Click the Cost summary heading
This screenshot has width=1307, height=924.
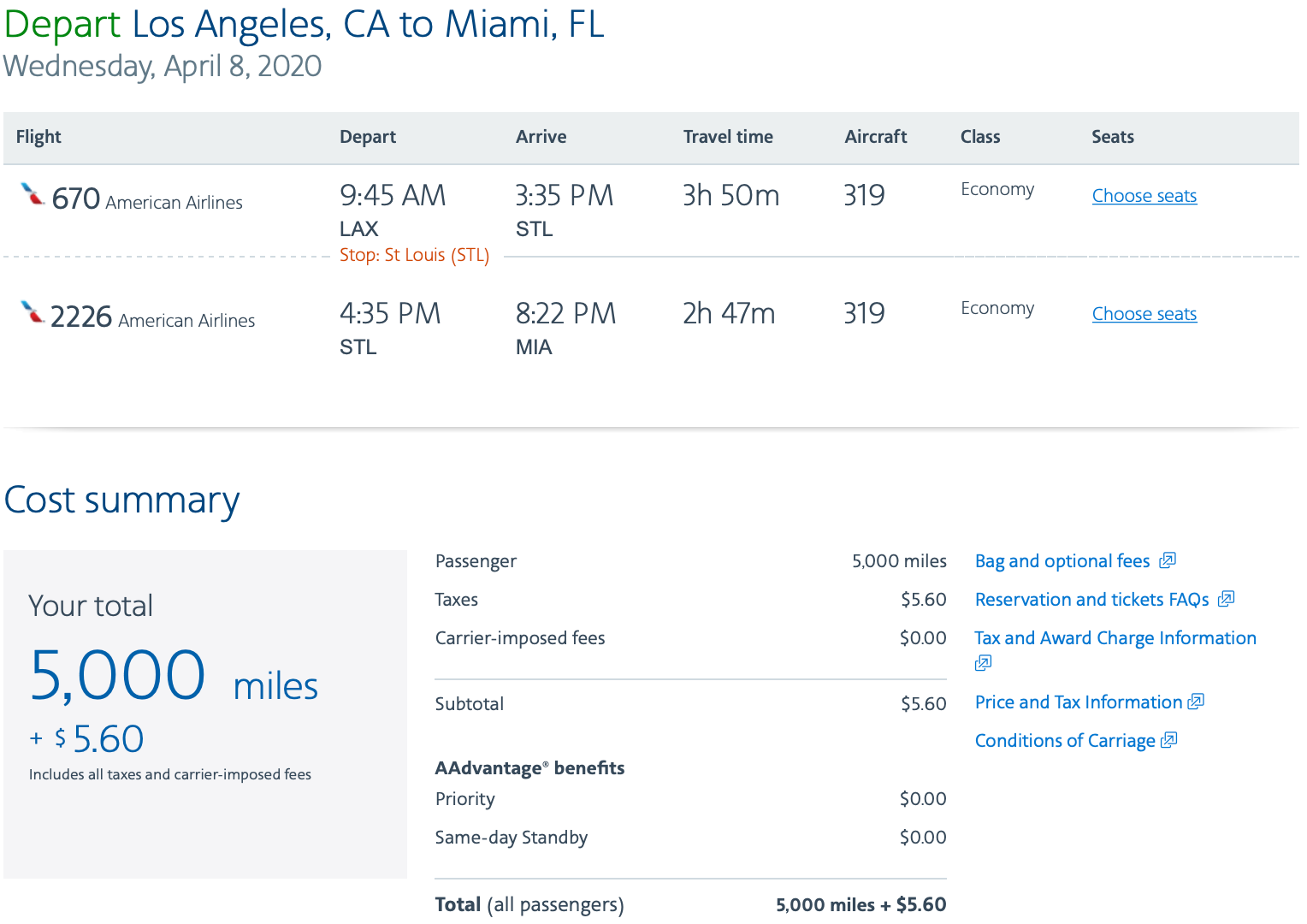[121, 500]
